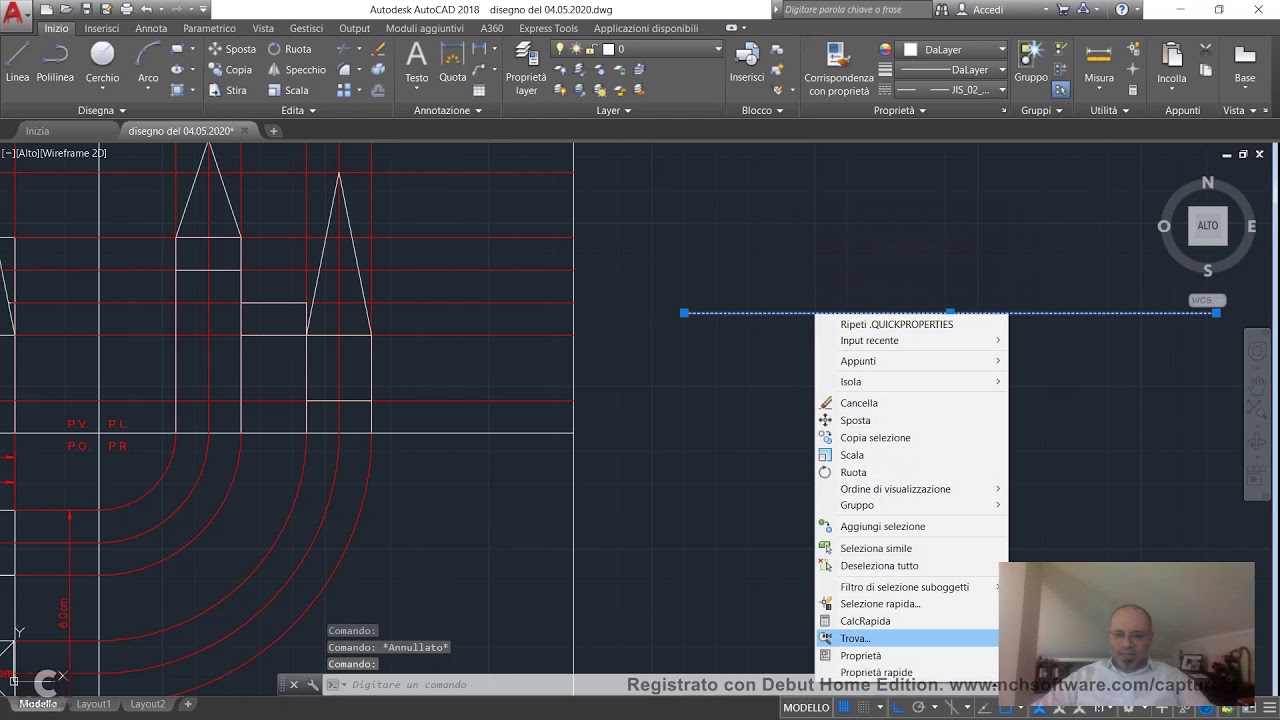Switch to the Annota ribbon tab
The width and height of the screenshot is (1280, 720).
click(151, 28)
